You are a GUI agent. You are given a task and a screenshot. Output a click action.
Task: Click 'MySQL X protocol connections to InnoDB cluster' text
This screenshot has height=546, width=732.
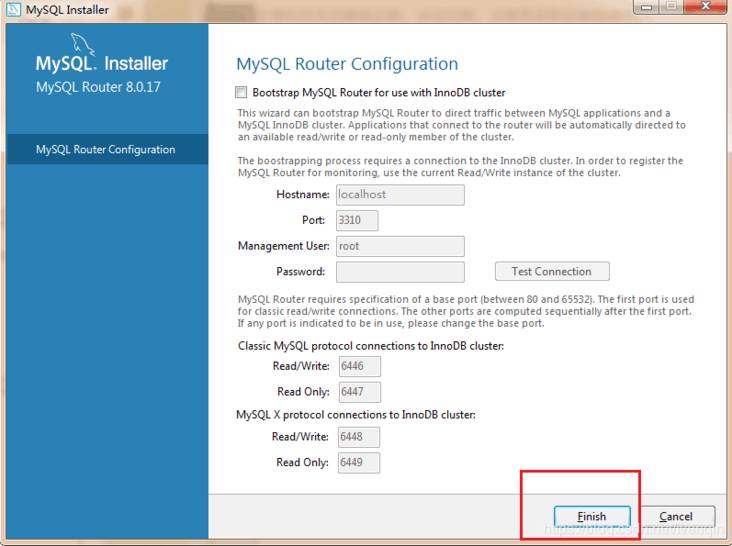[356, 414]
